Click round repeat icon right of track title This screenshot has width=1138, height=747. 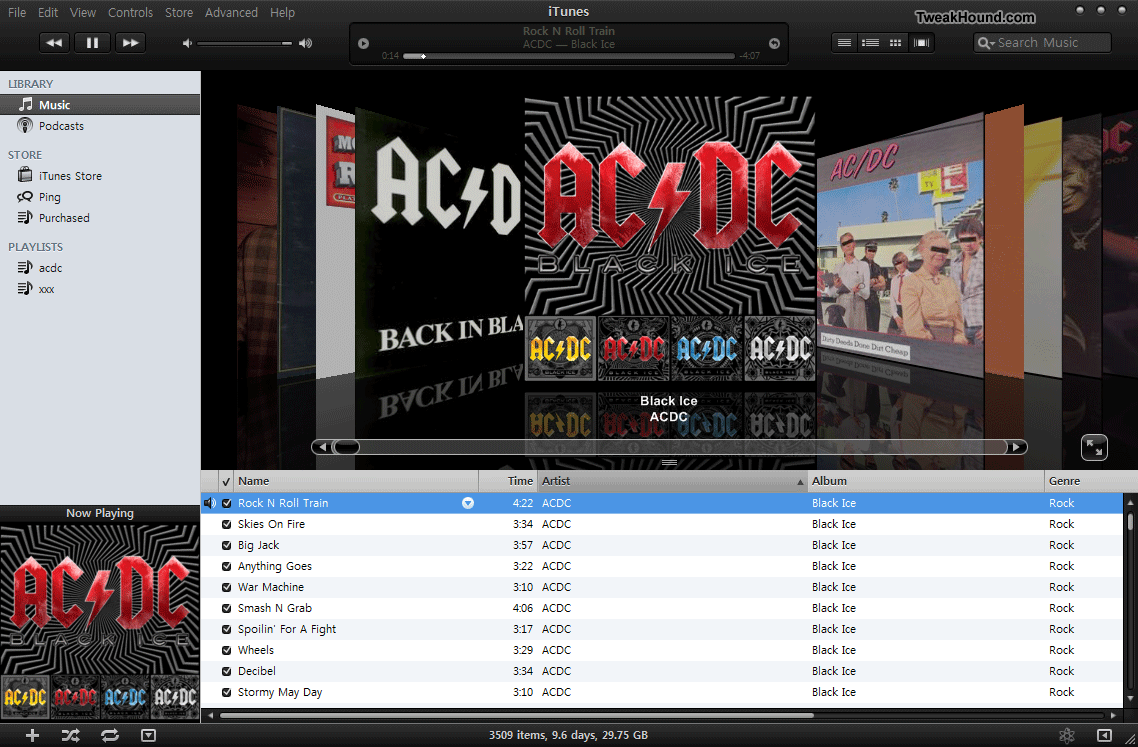(774, 44)
